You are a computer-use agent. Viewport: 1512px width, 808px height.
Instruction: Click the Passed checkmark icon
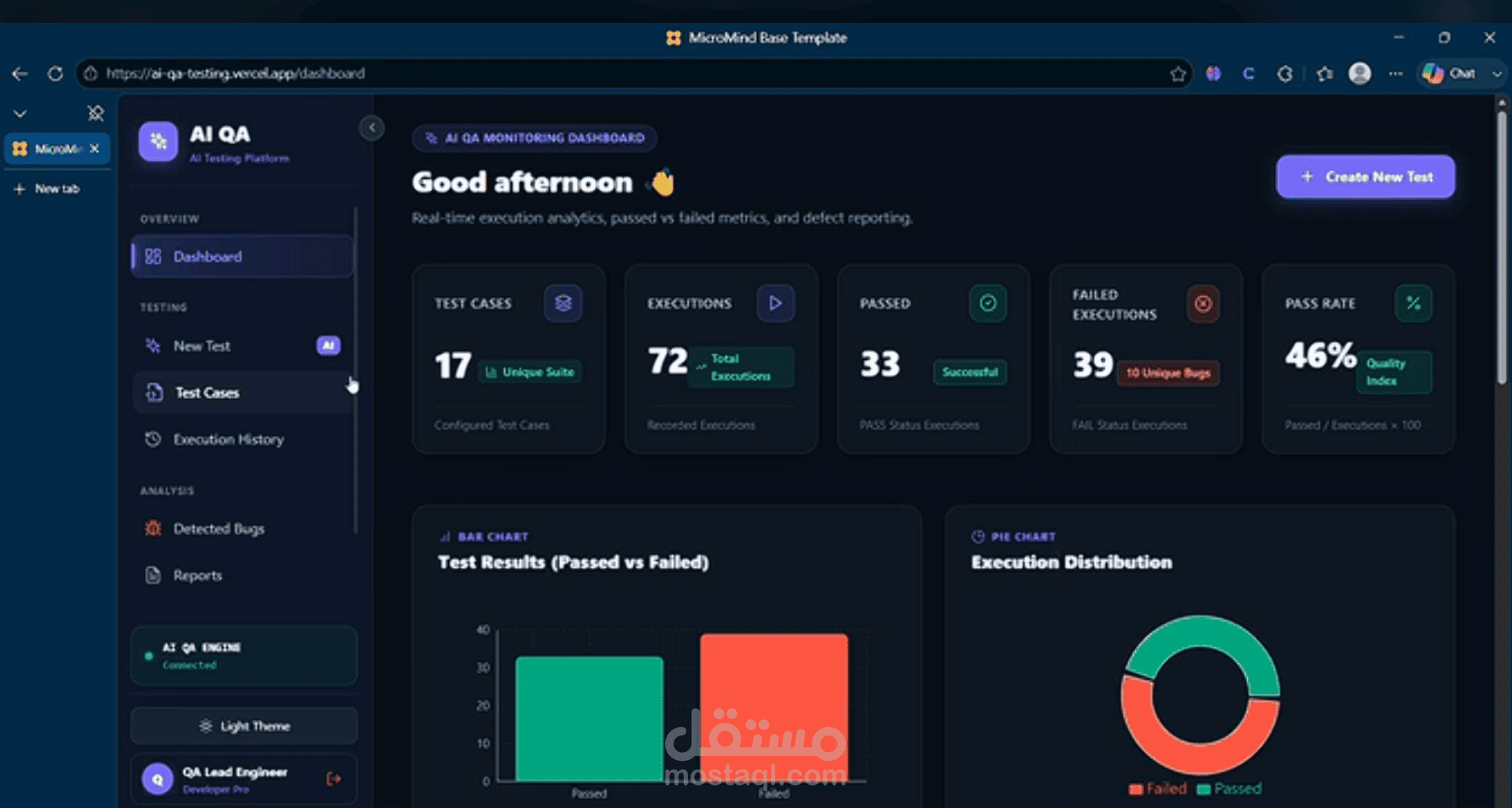[x=987, y=303]
